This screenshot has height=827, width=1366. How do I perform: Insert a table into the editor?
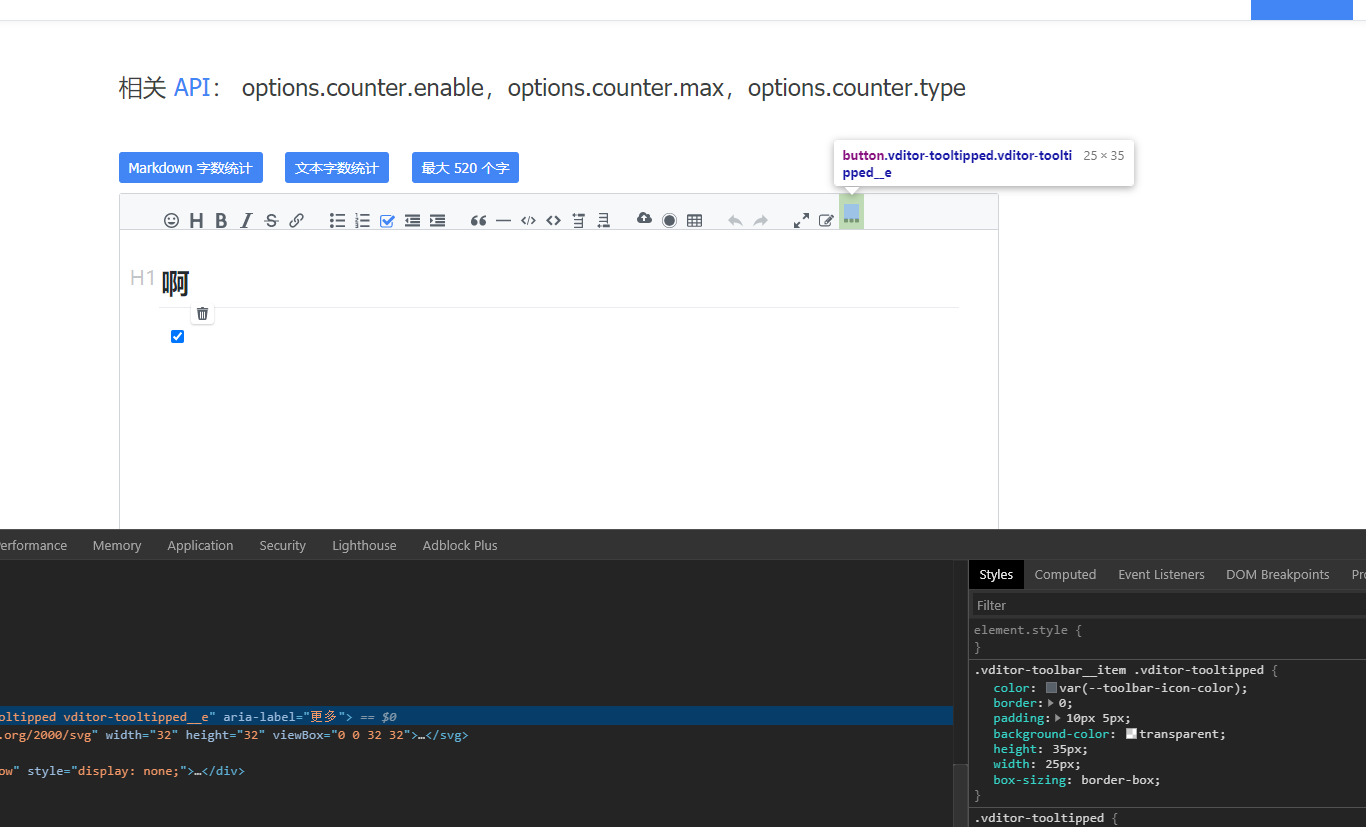click(x=695, y=220)
